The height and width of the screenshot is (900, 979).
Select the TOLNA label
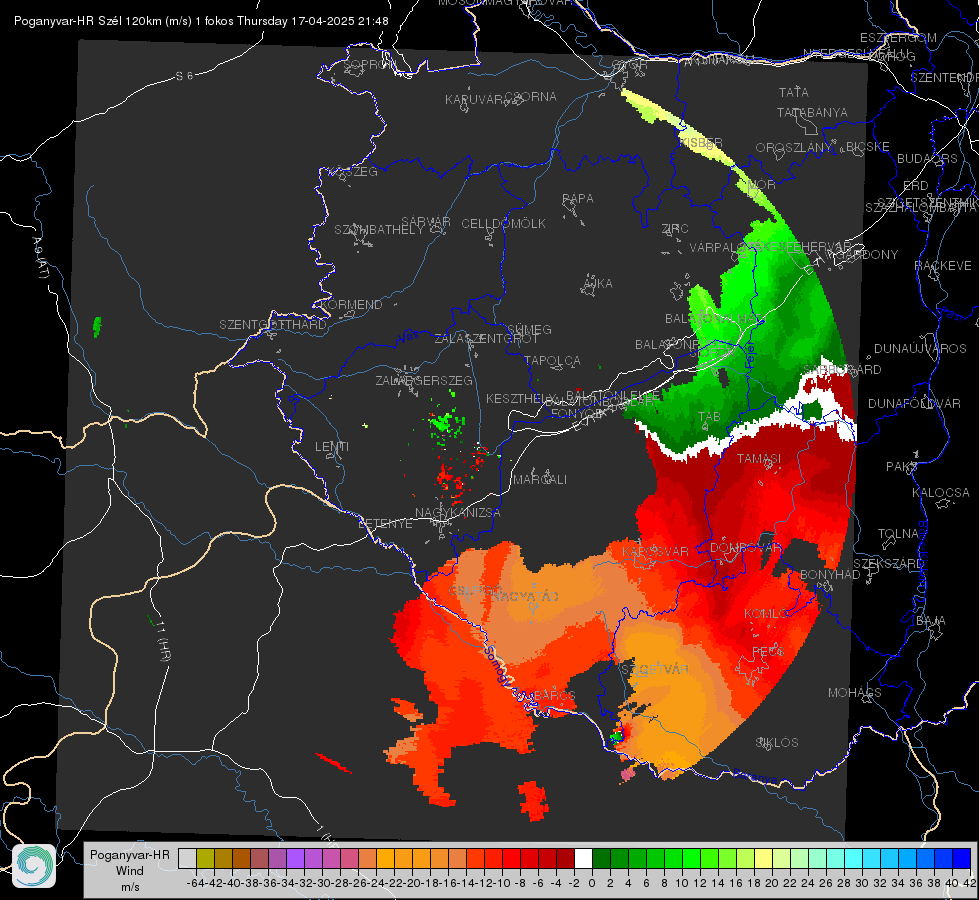(x=898, y=534)
